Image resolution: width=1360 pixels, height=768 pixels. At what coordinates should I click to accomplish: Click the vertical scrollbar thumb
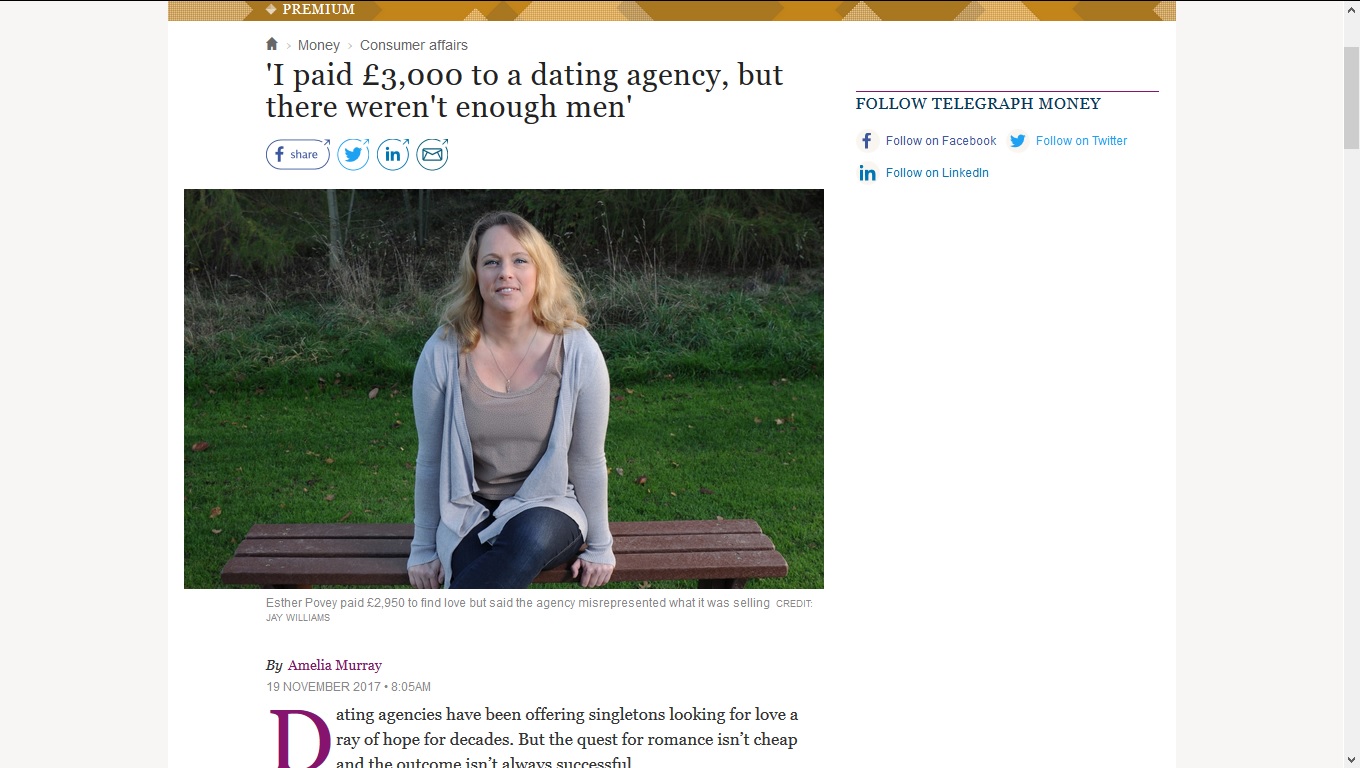[1351, 98]
